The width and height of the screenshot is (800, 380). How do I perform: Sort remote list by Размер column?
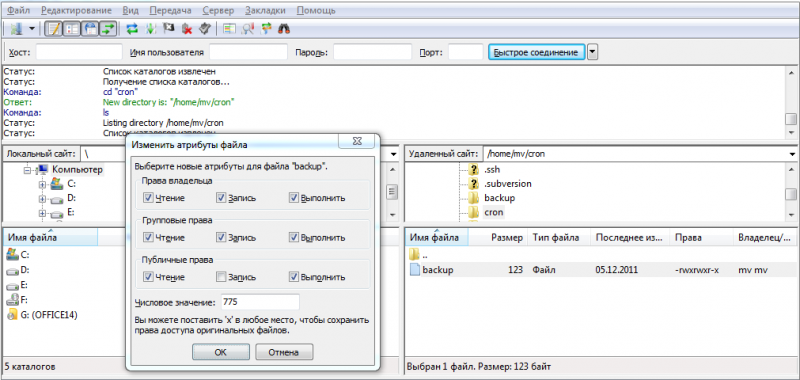pyautogui.click(x=507, y=237)
